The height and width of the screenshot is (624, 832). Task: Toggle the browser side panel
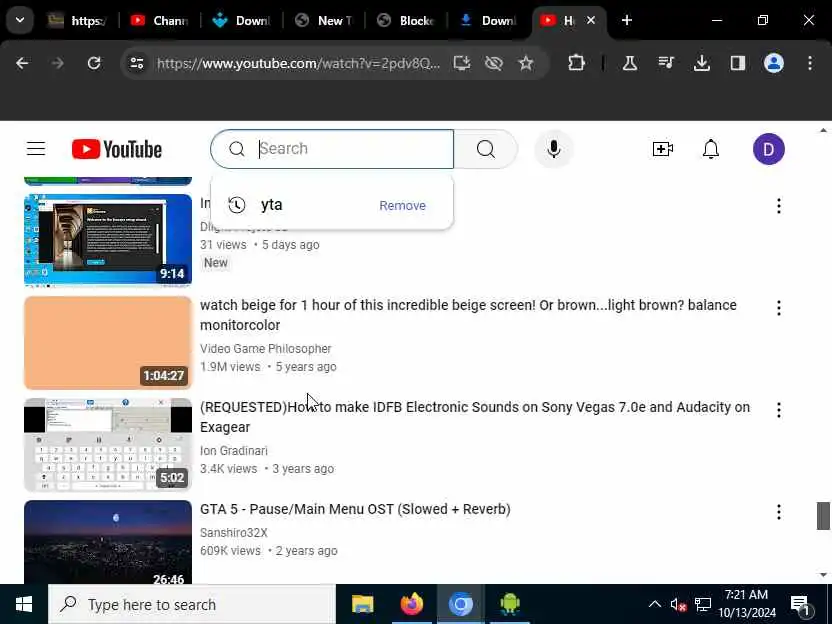coord(738,63)
